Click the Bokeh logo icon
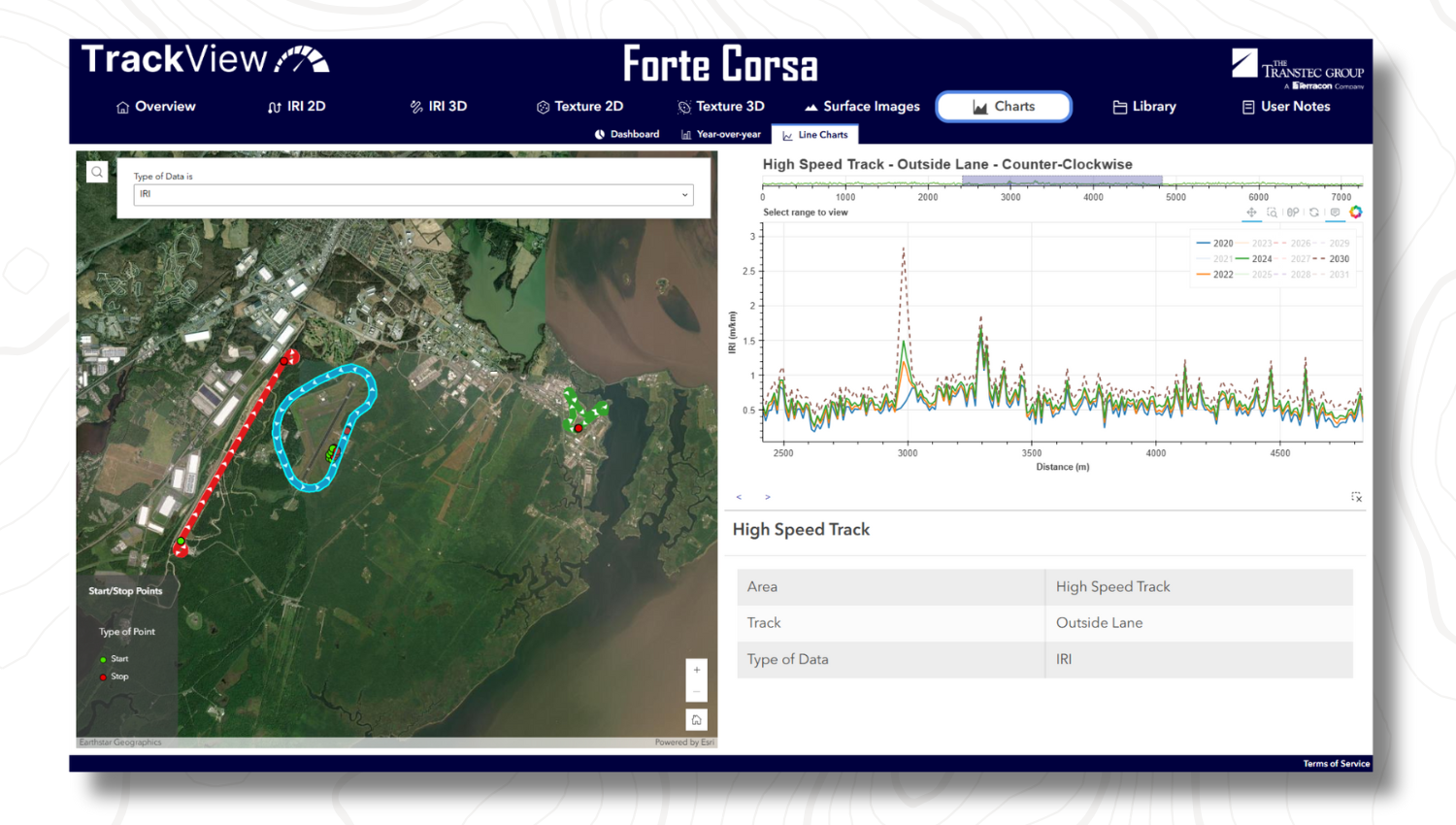Image resolution: width=1456 pixels, height=825 pixels. [1356, 212]
